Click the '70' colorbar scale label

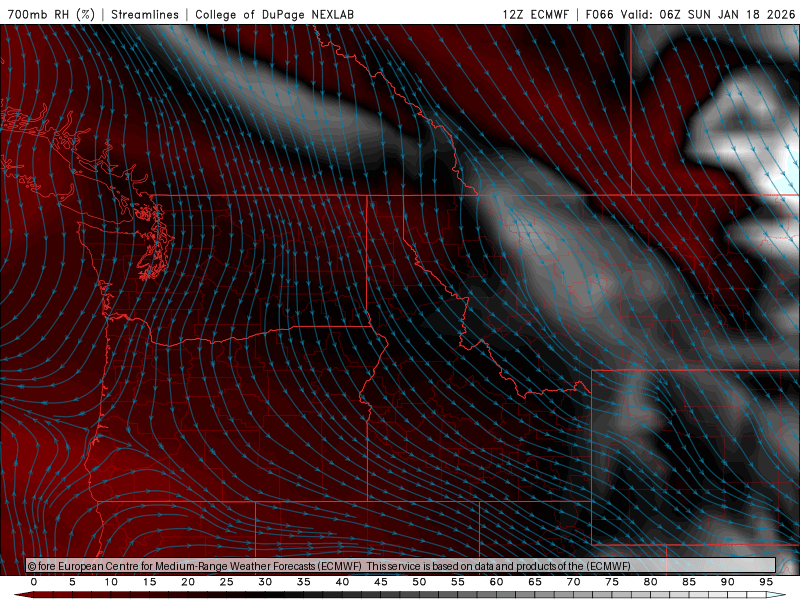pyautogui.click(x=573, y=582)
